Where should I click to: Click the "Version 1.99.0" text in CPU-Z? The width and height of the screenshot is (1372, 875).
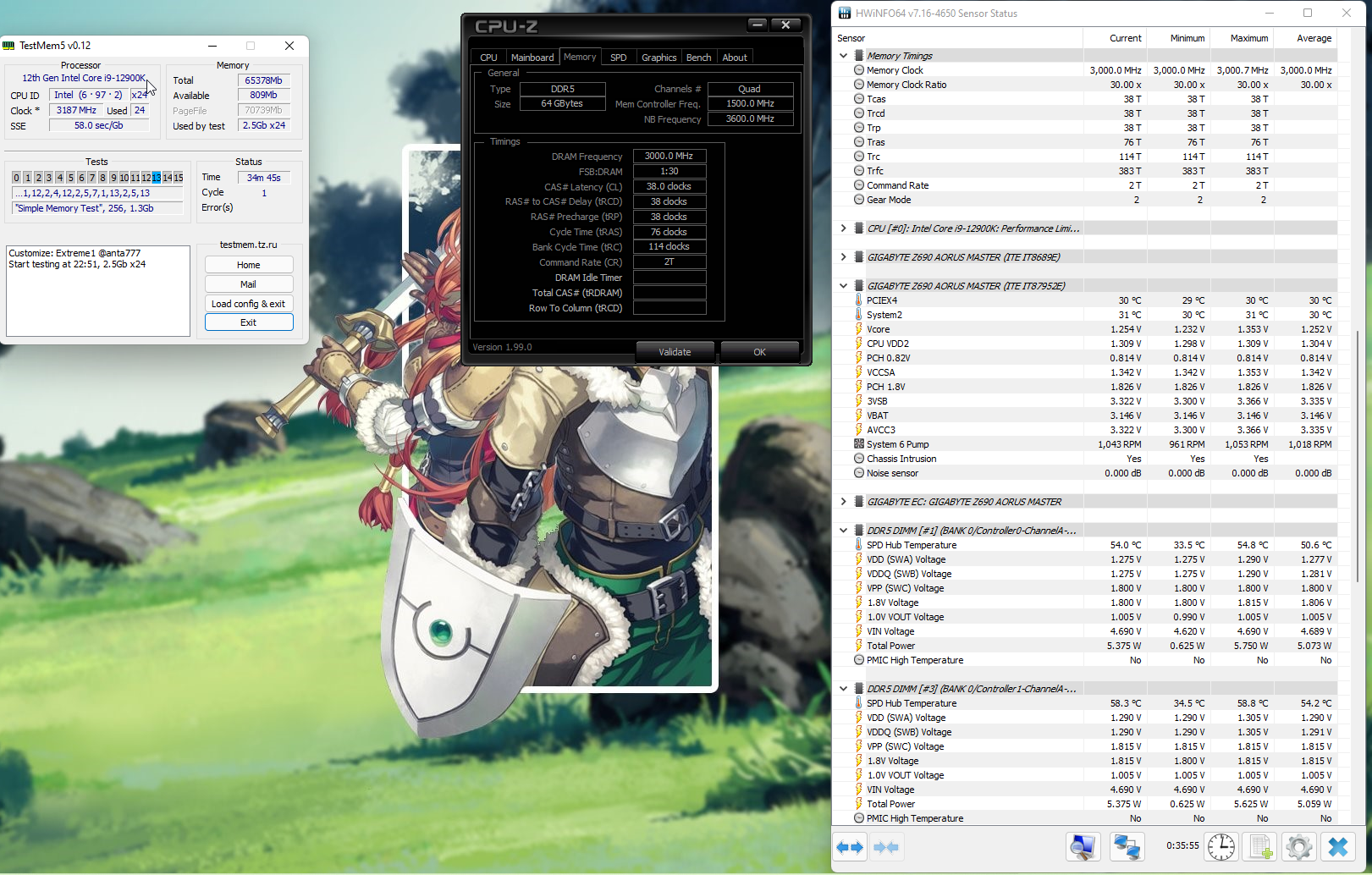(x=502, y=347)
